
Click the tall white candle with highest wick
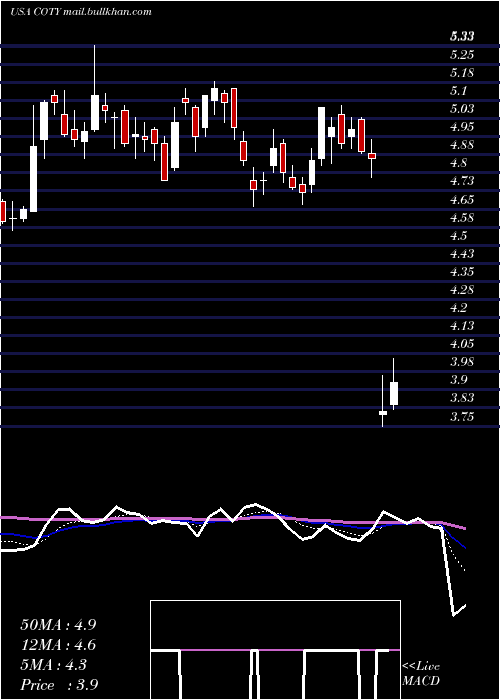coord(95,112)
